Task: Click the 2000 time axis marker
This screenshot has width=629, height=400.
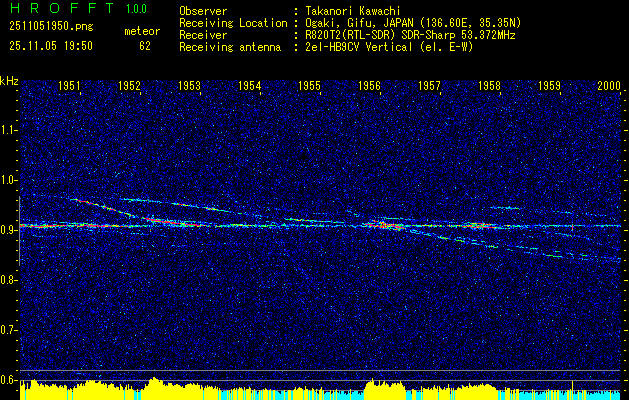Action: pos(609,85)
